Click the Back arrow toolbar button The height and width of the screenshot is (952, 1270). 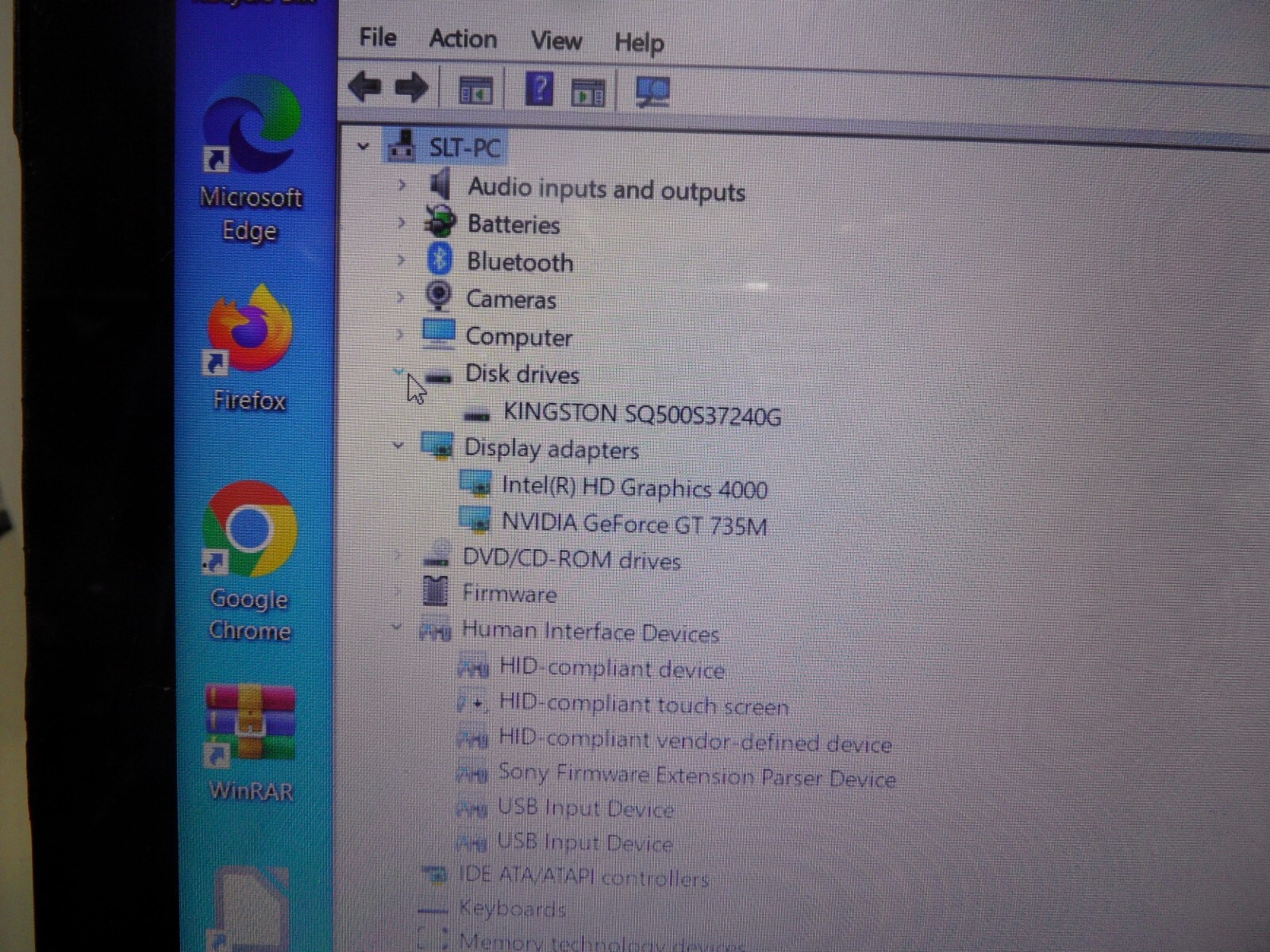[365, 86]
